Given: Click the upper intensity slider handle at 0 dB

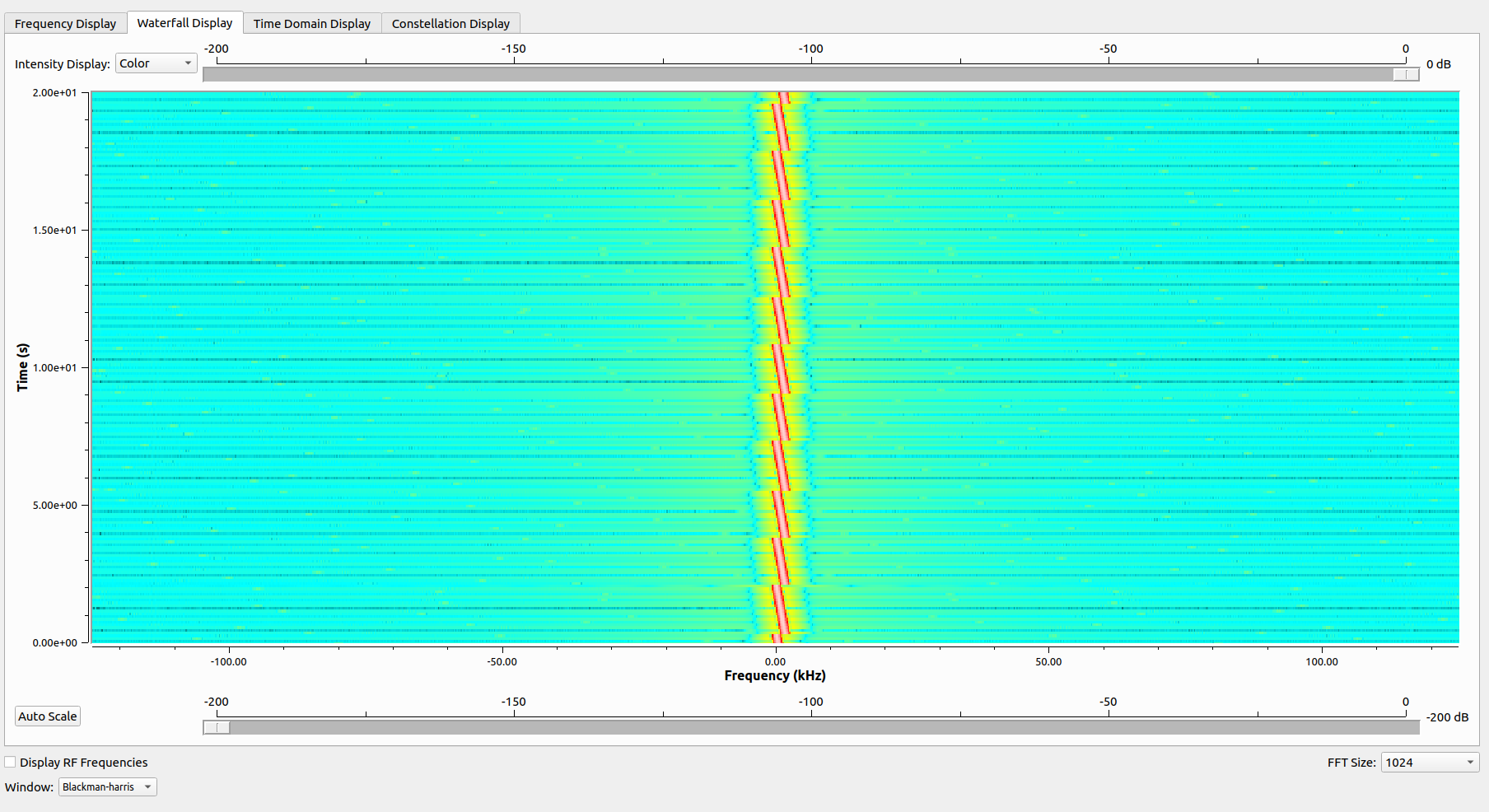Looking at the screenshot, I should (x=1405, y=74).
